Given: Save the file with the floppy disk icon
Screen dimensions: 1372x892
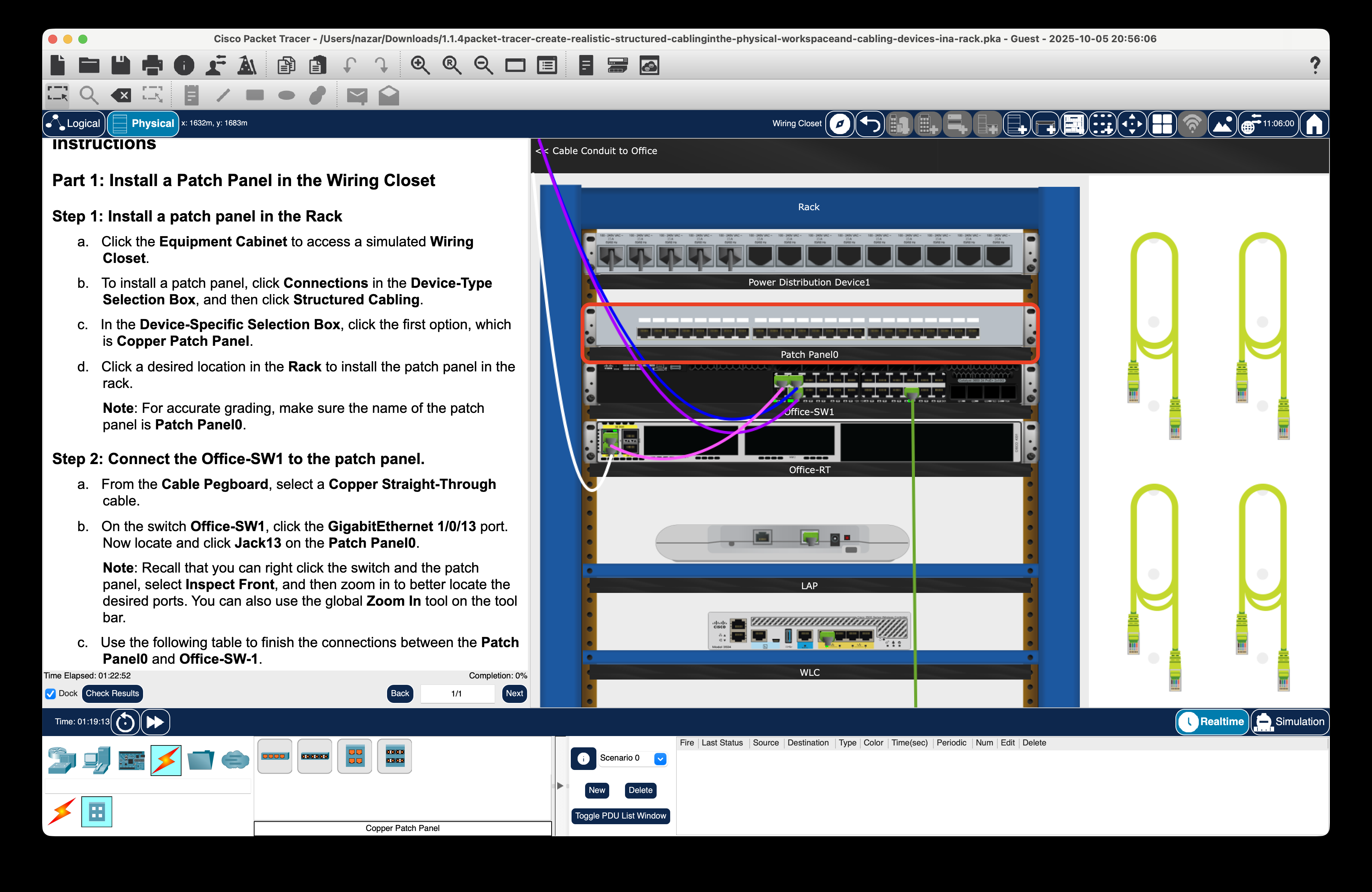Looking at the screenshot, I should [x=120, y=65].
